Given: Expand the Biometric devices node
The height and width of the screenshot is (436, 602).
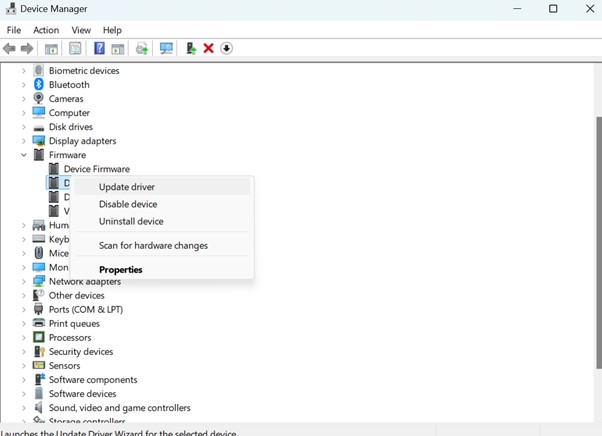Looking at the screenshot, I should click(23, 71).
